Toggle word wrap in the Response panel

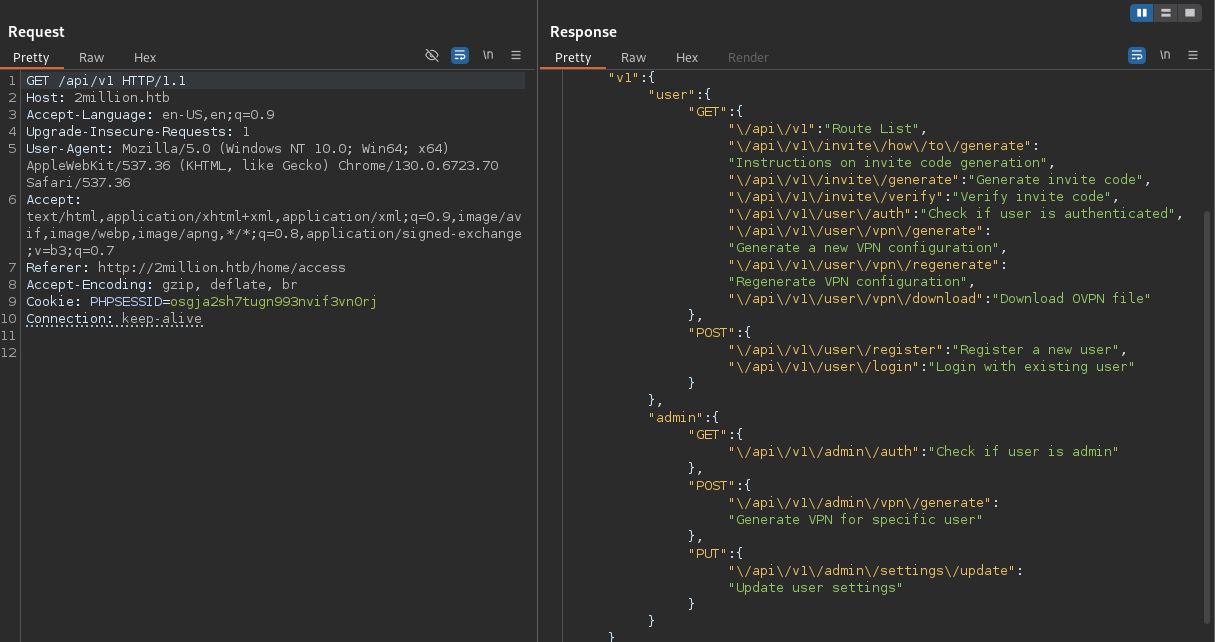[1137, 56]
